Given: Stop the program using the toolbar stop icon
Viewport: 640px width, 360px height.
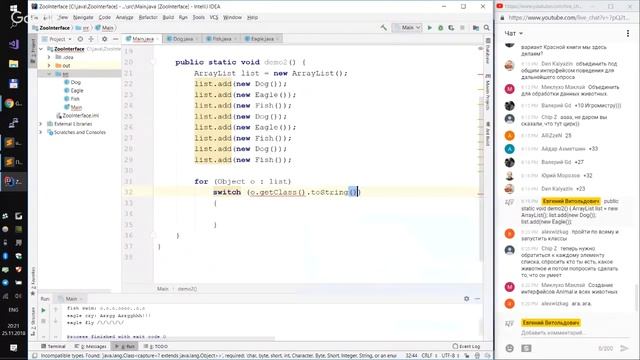Looking at the screenshot, I should [x=462, y=28].
